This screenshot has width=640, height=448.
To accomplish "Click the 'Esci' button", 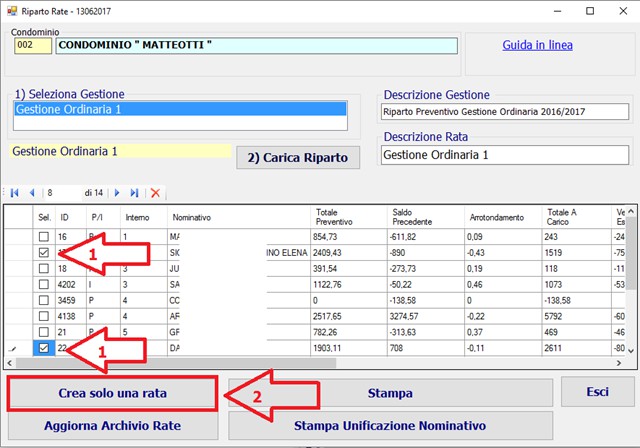I will coord(598,392).
